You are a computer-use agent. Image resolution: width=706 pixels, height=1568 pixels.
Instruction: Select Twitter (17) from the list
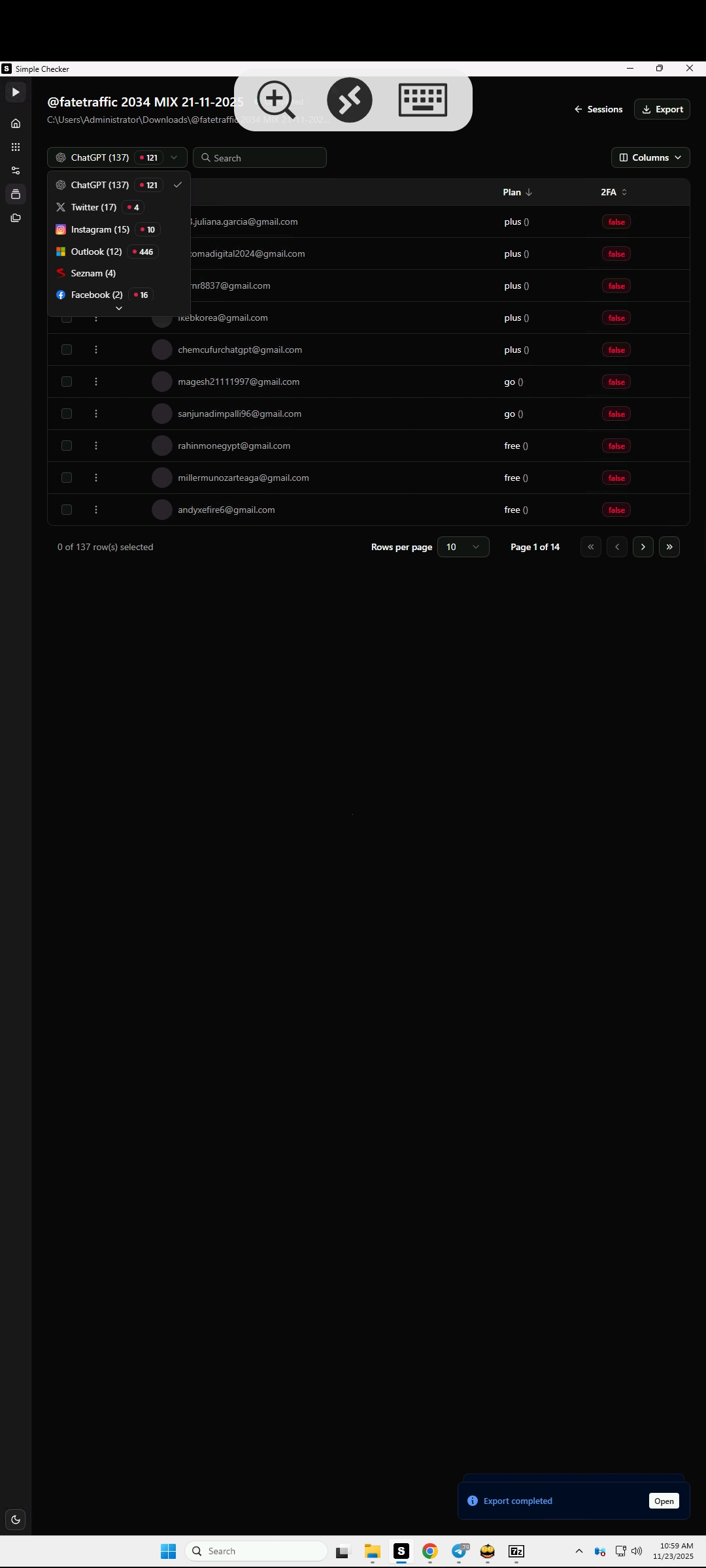pyautogui.click(x=93, y=207)
